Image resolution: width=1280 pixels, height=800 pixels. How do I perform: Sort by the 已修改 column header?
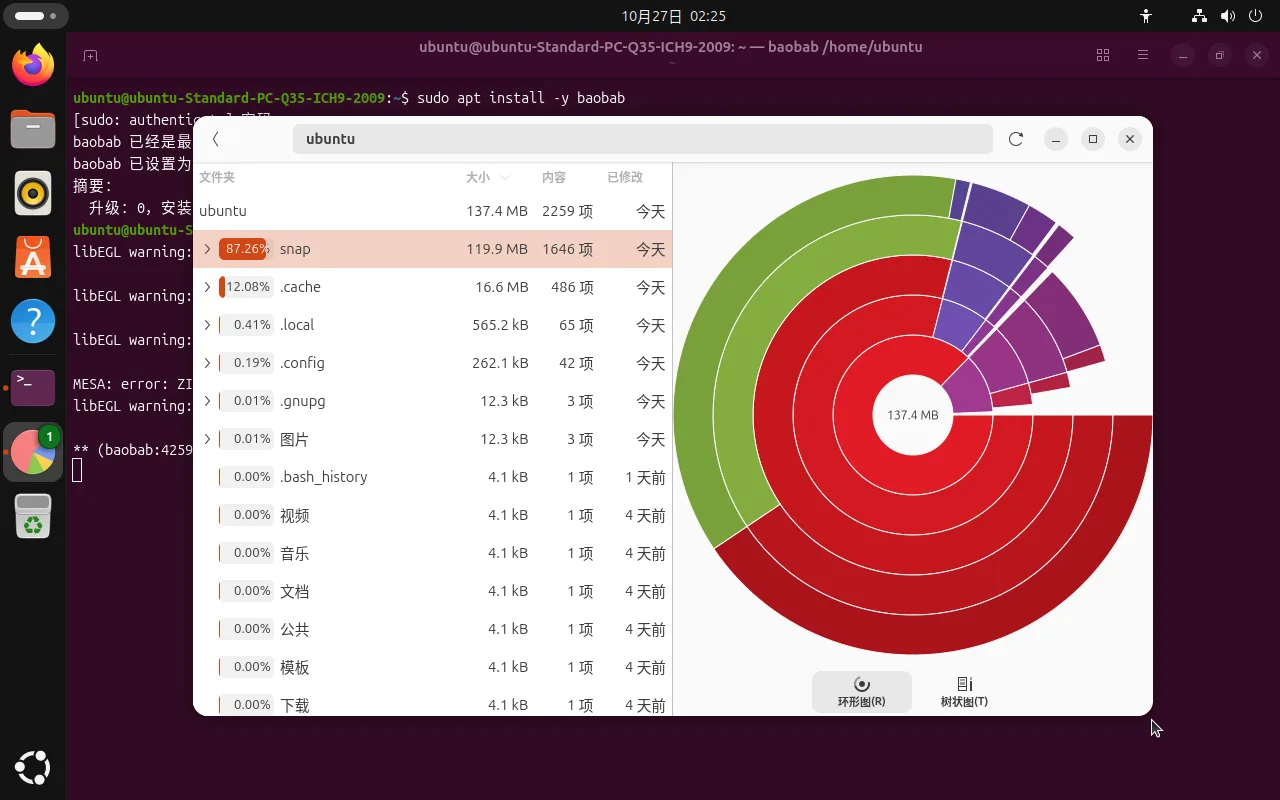(x=625, y=177)
